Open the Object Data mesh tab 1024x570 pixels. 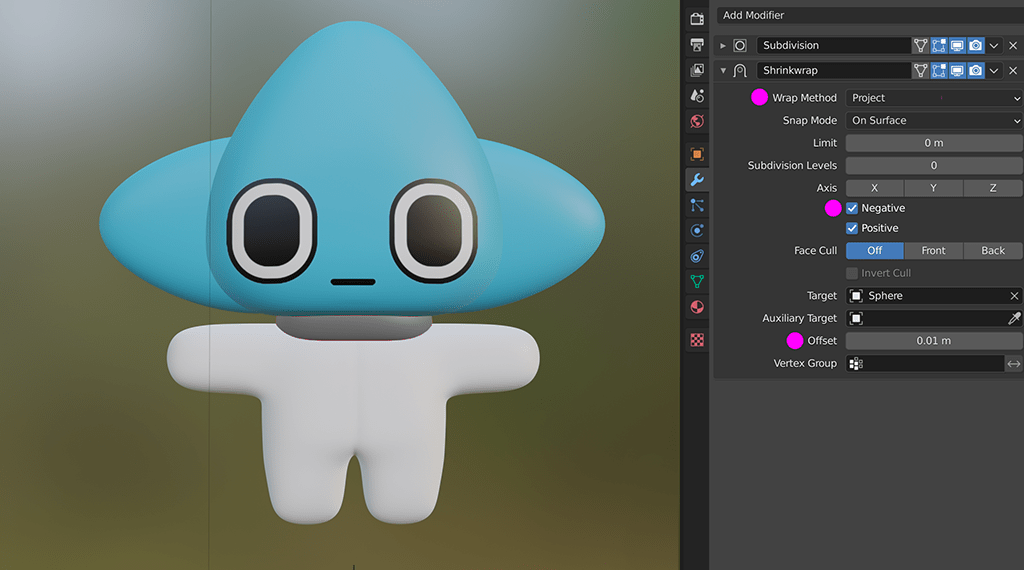click(697, 281)
